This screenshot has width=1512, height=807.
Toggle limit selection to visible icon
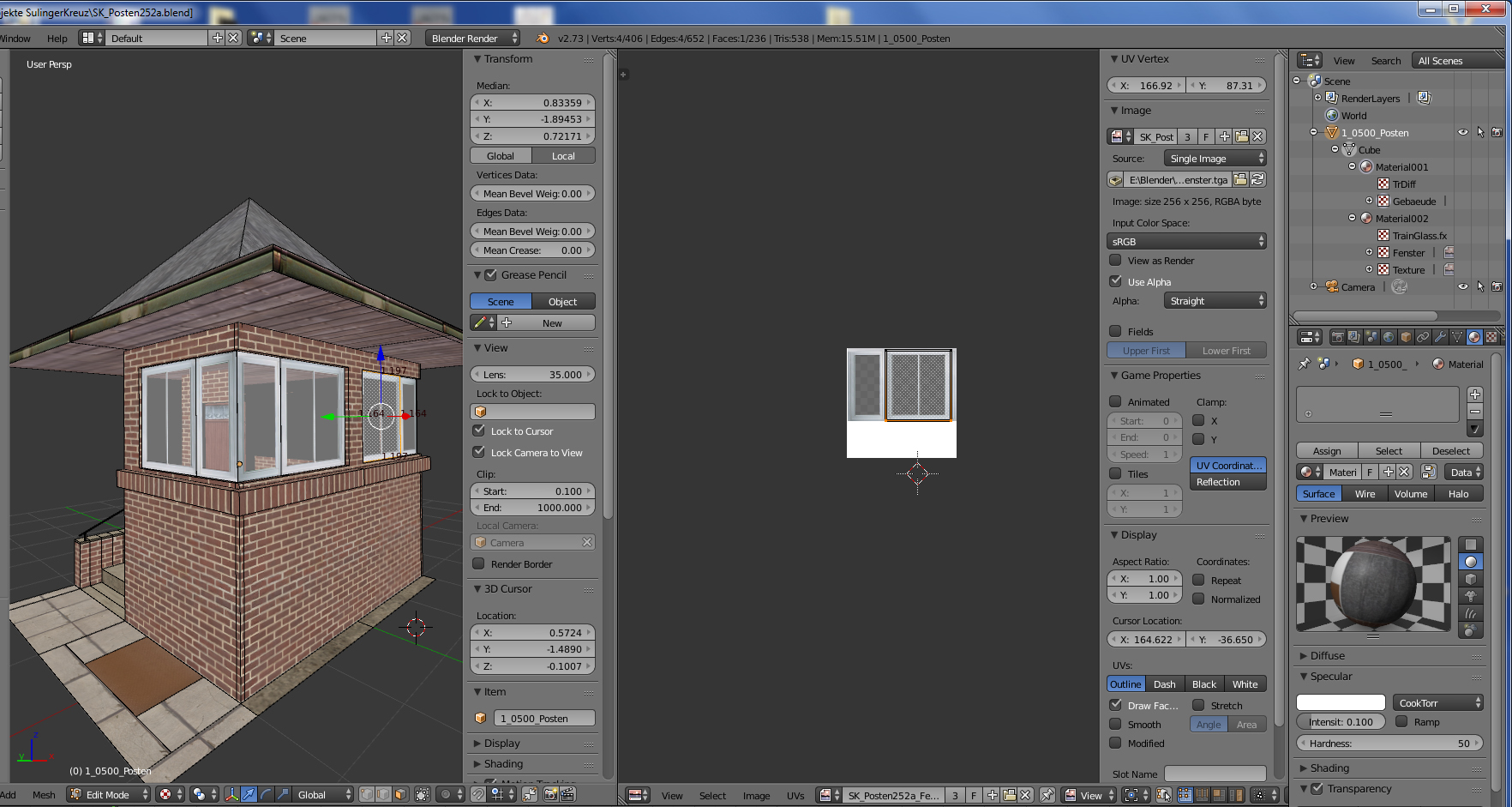tap(423, 795)
